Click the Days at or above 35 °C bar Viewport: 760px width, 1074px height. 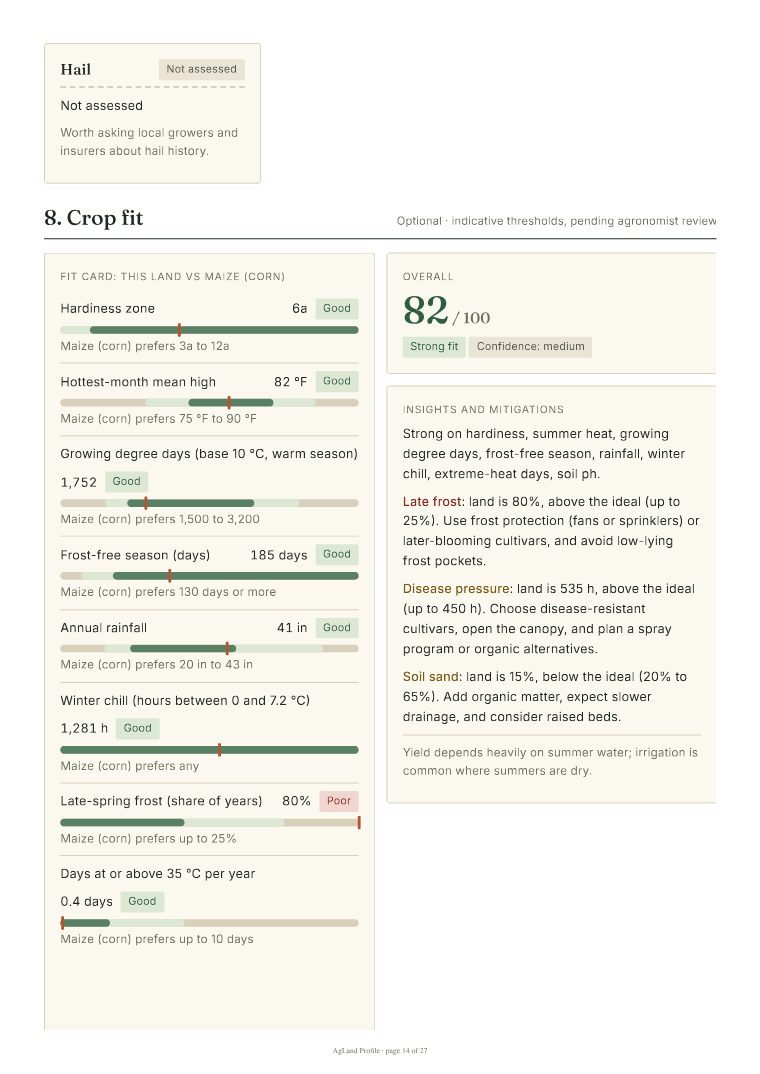pos(210,923)
